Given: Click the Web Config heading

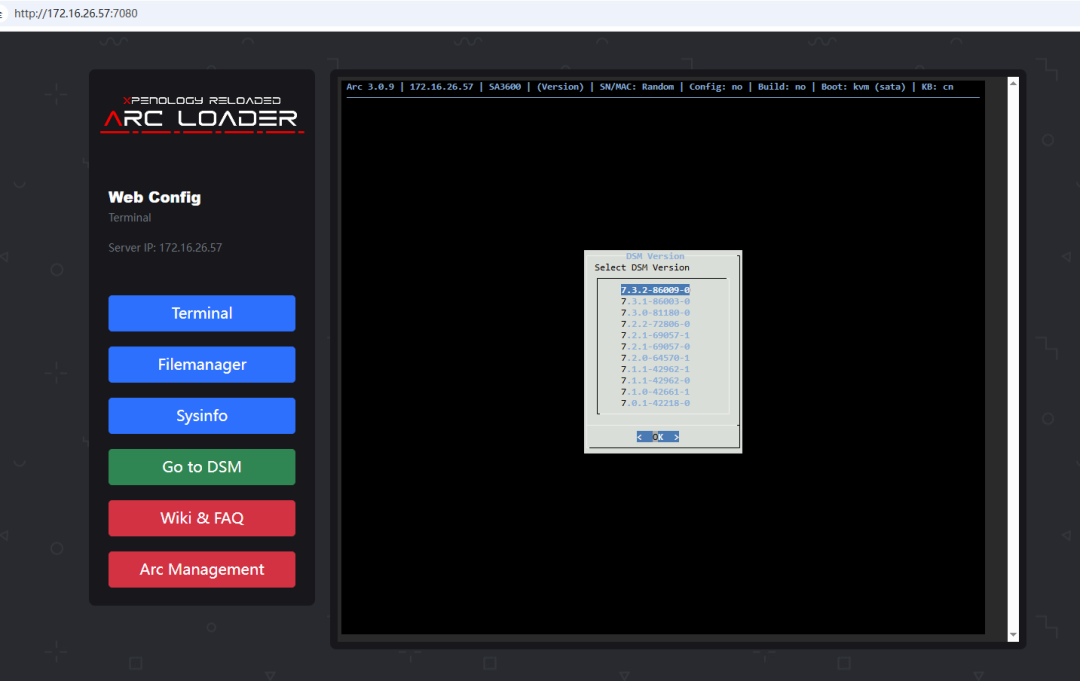Looking at the screenshot, I should (x=154, y=197).
